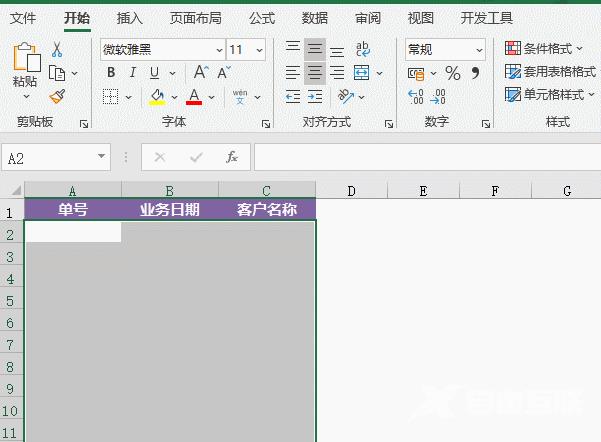
Task: Click the 套用表格格式 button
Action: click(551, 72)
